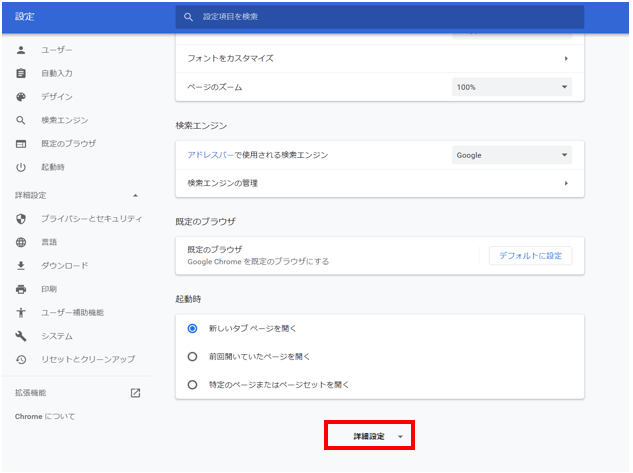Select 特定のページまたはページセットを開く radio option
Image resolution: width=633 pixels, height=473 pixels.
click(193, 384)
